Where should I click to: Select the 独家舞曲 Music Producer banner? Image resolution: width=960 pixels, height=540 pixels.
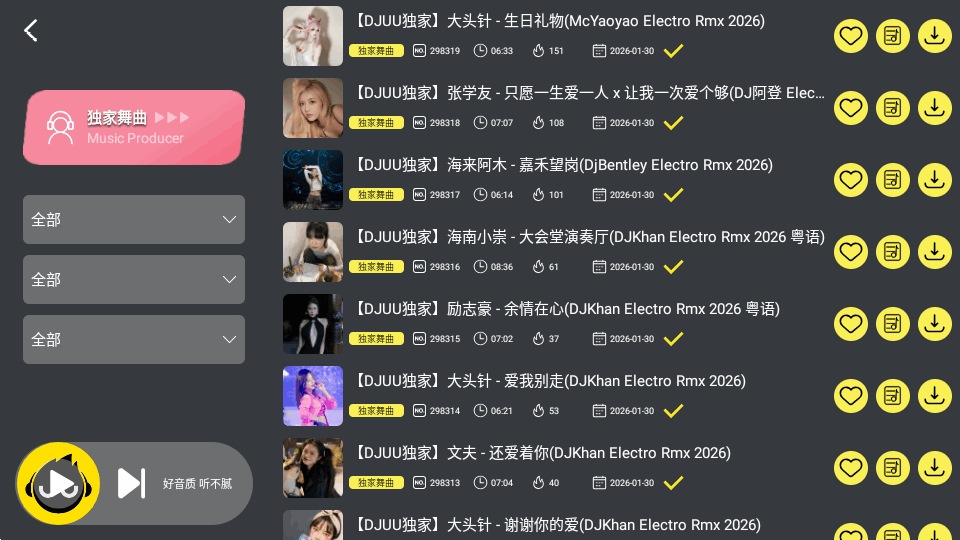coord(134,127)
